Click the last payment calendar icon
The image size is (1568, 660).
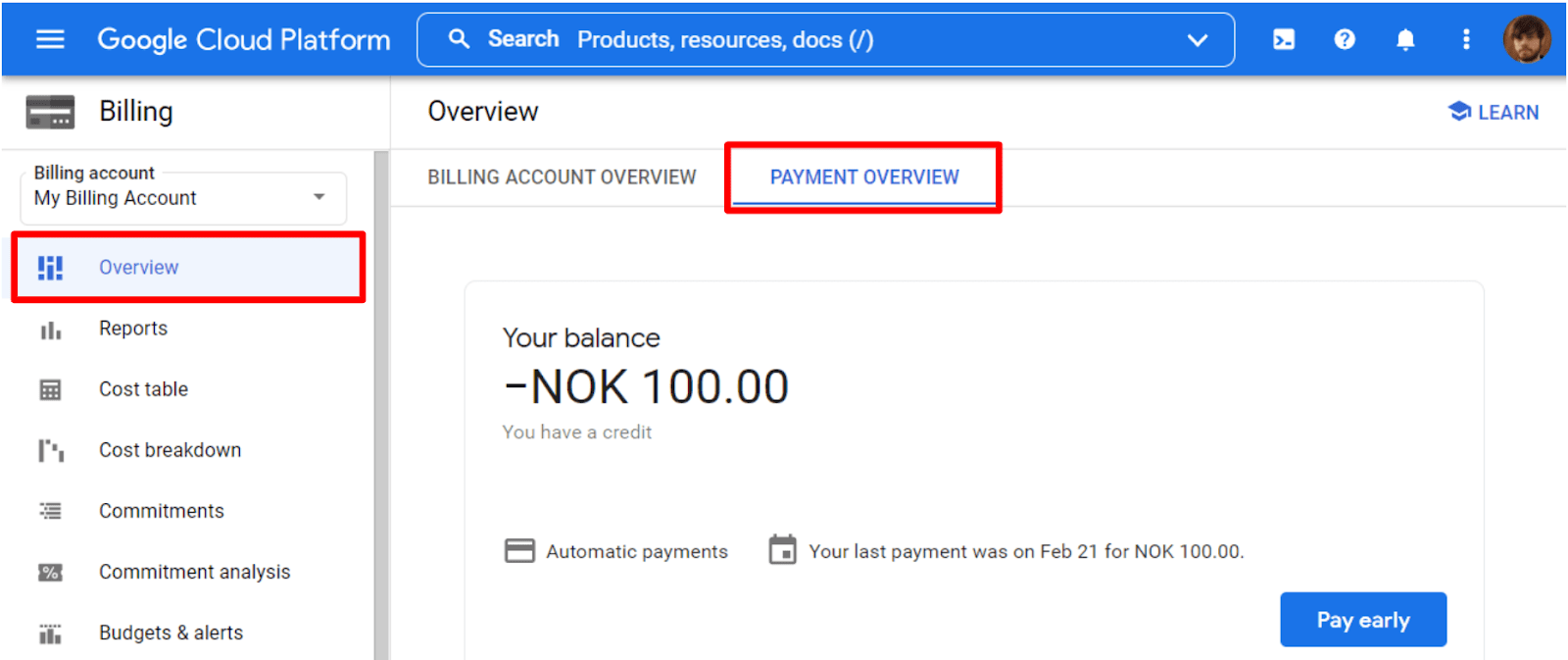[783, 550]
